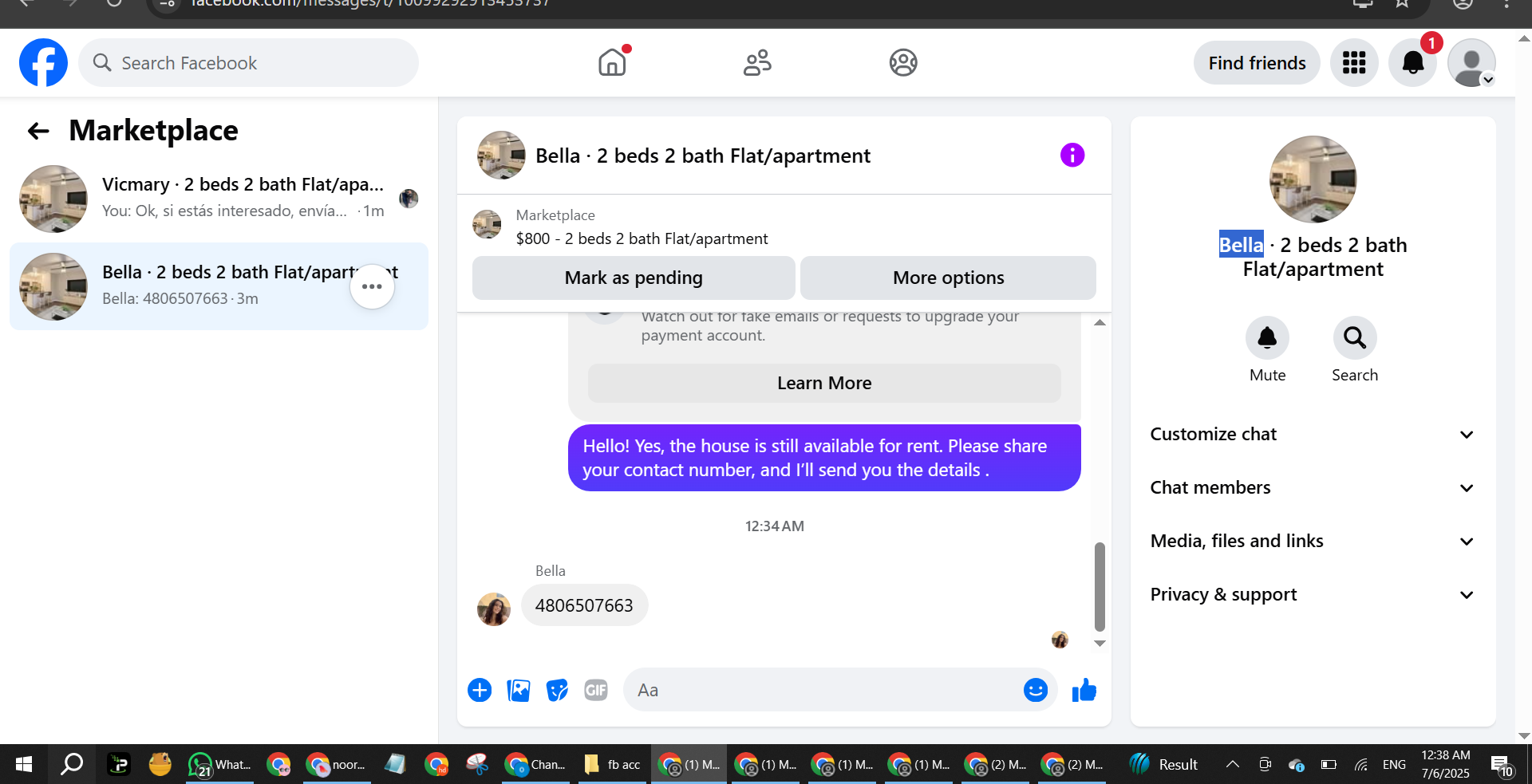Click Bella's avatar beside the message
Screen dimensions: 1532x784
coord(494,609)
